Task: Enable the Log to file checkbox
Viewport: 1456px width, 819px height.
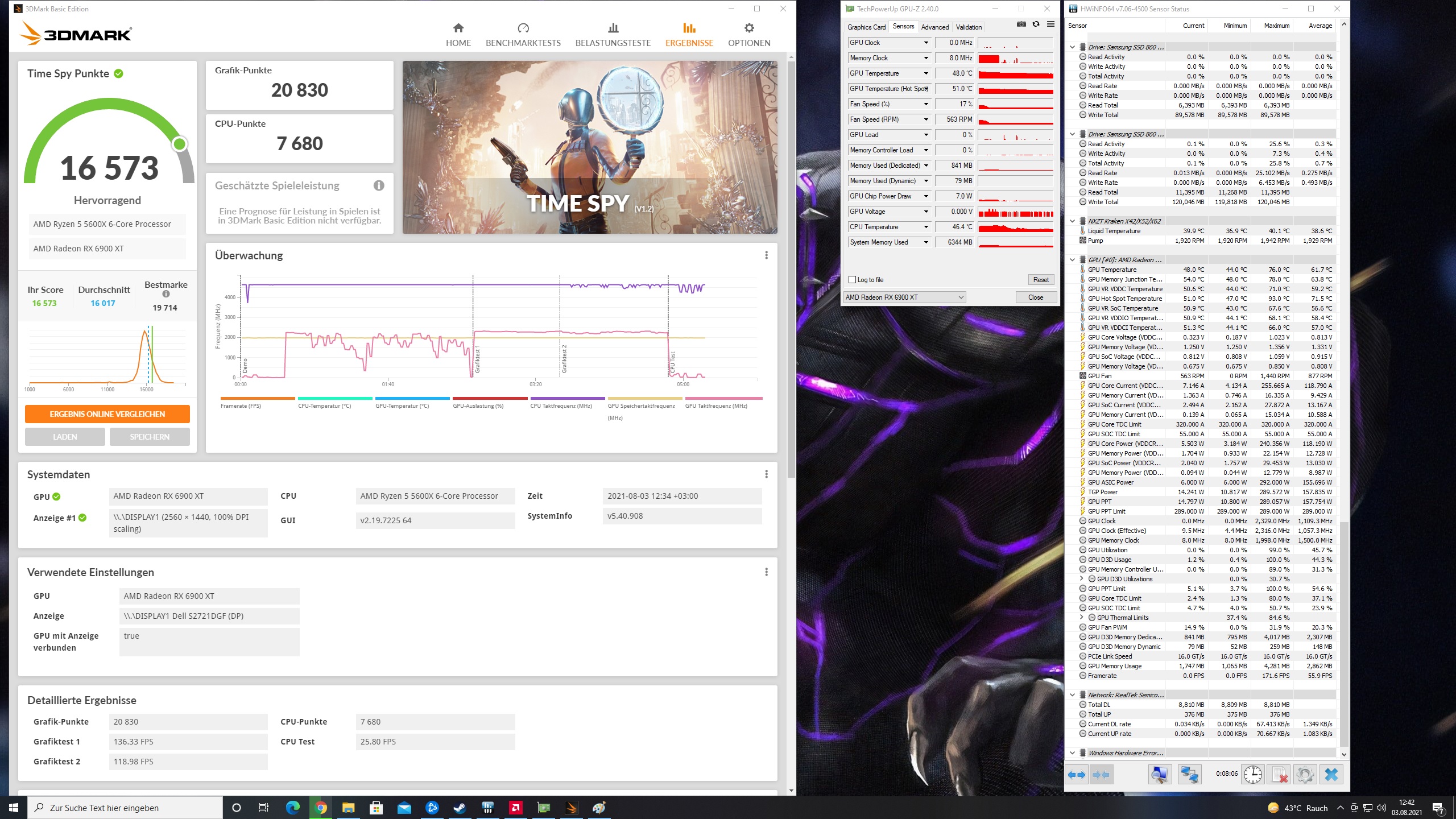Action: coord(852,280)
